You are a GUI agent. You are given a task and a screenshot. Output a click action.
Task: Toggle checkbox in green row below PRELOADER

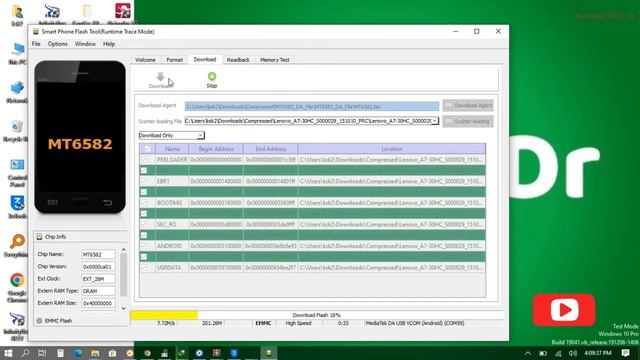144,170
